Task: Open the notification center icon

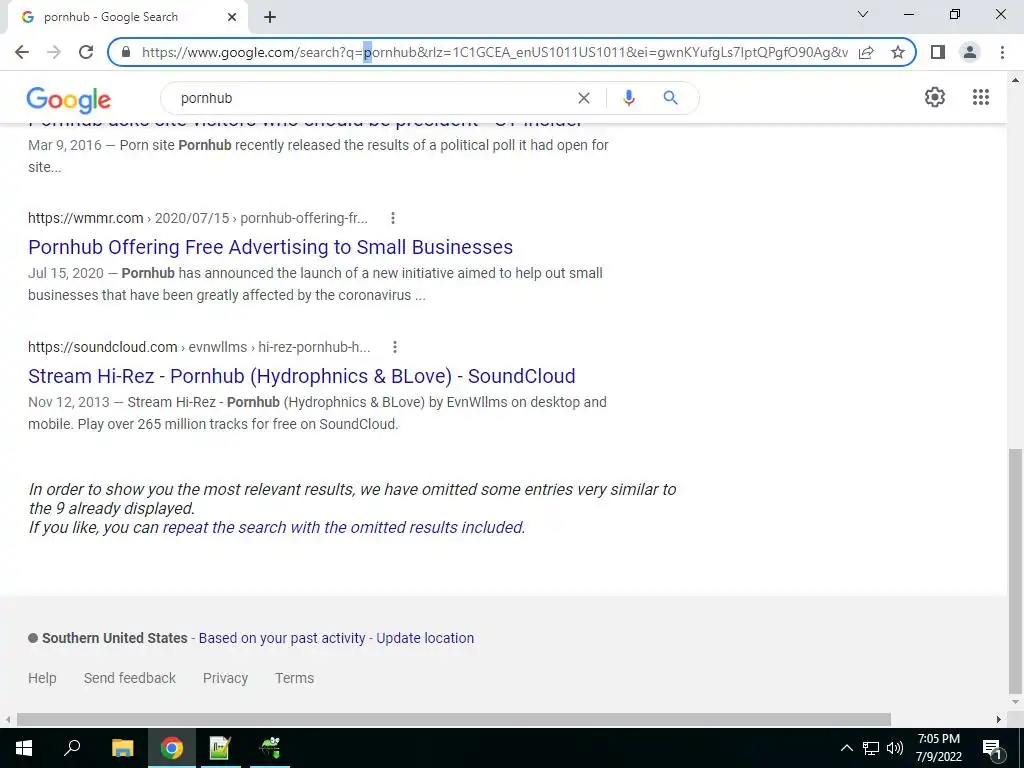Action: [992, 748]
